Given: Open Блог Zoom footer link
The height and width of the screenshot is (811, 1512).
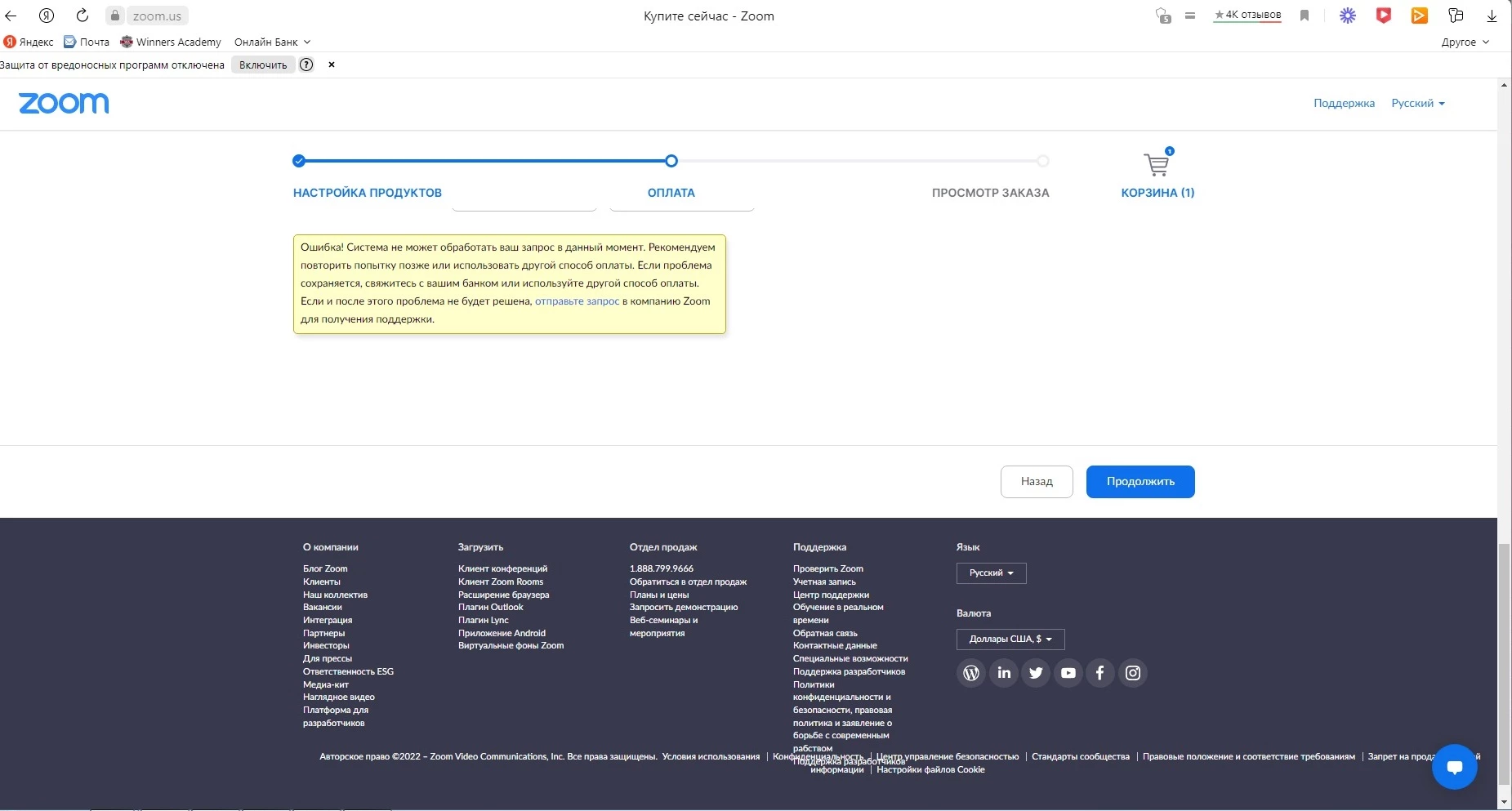Looking at the screenshot, I should (325, 568).
